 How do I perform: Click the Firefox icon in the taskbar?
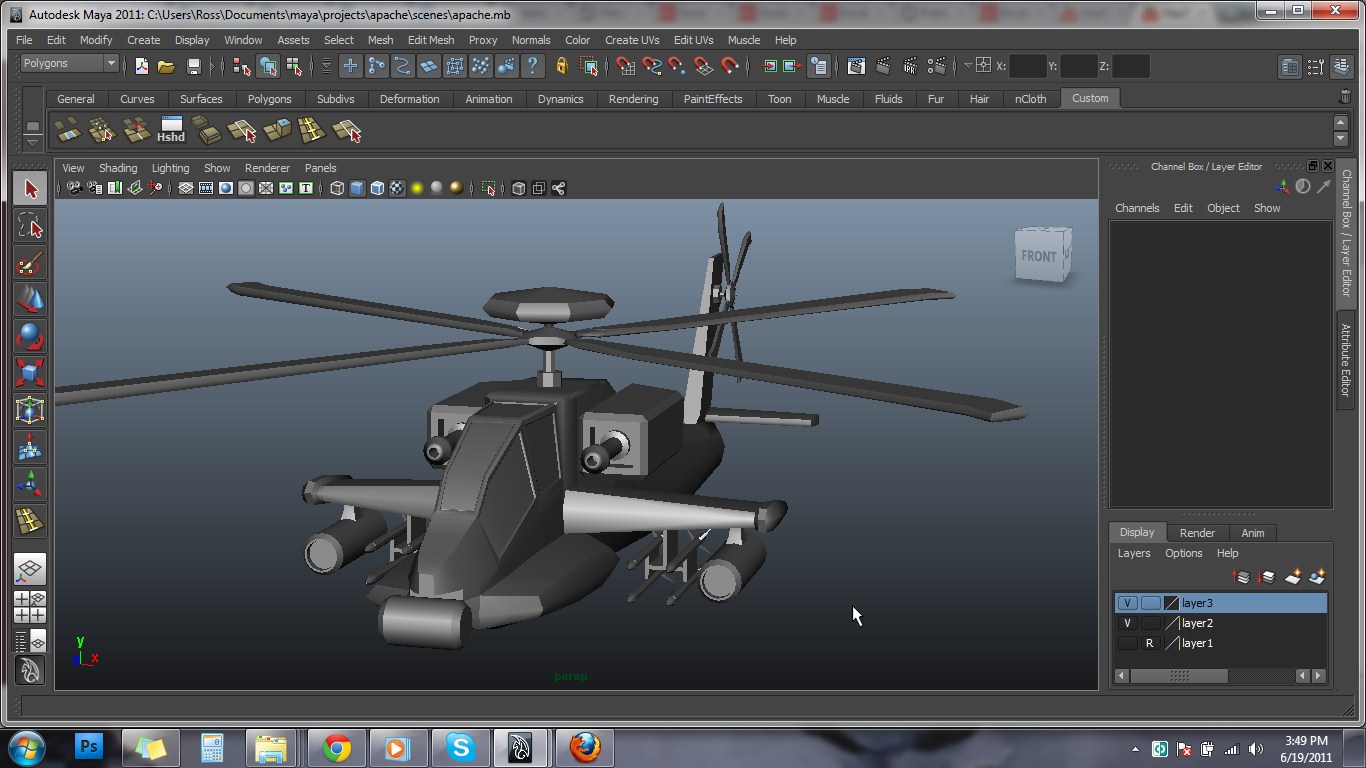(585, 747)
